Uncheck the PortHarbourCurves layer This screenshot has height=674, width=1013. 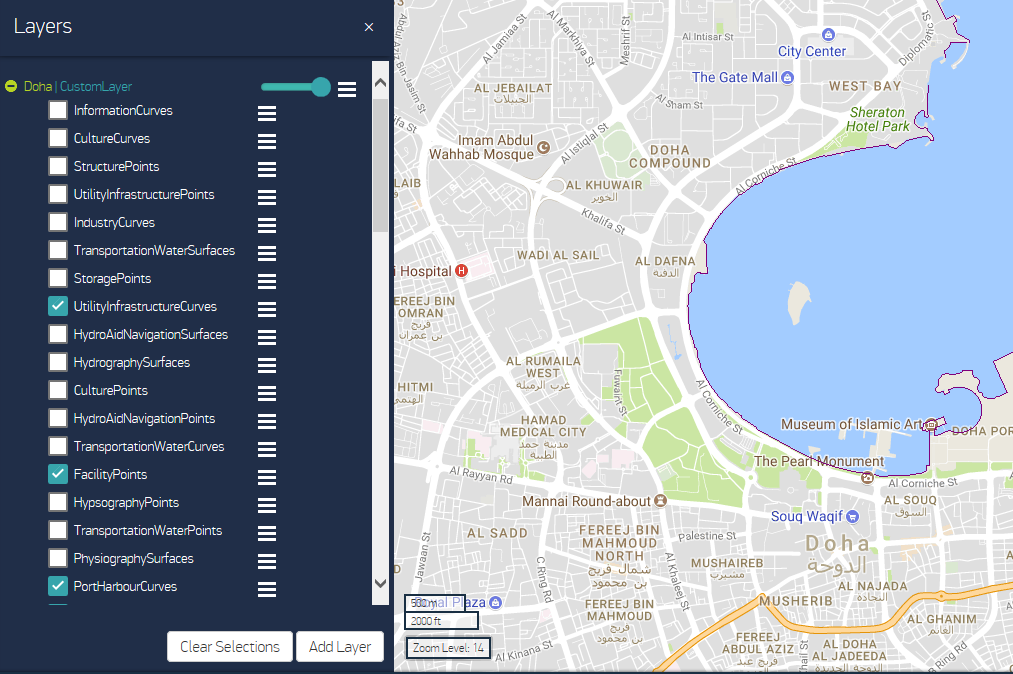58,586
